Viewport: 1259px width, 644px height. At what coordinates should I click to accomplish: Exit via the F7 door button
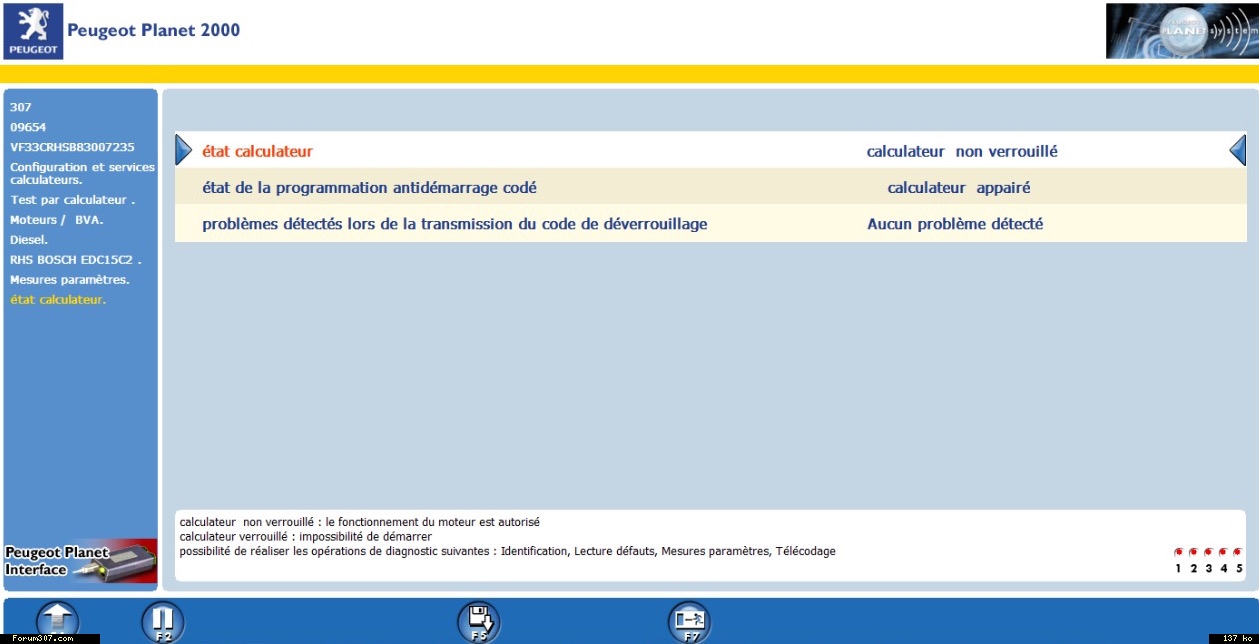click(689, 621)
